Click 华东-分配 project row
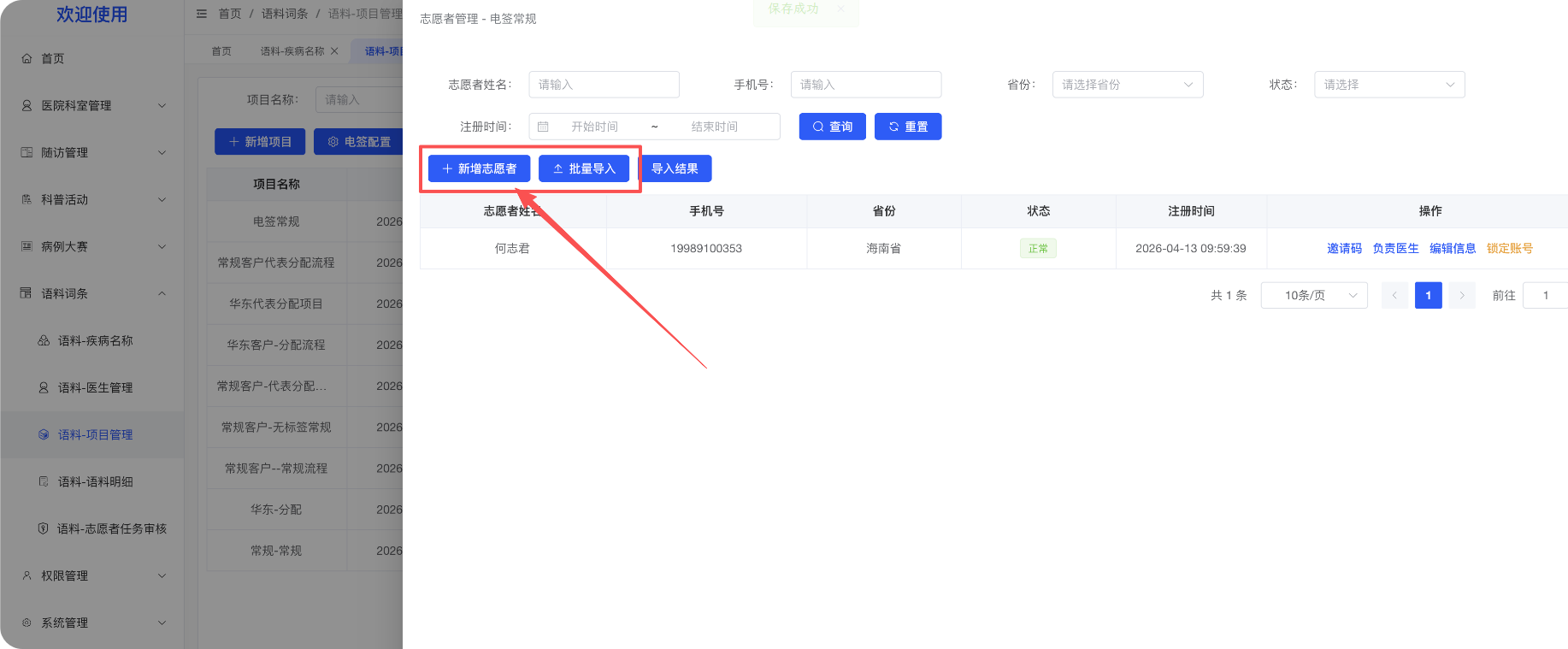 (304, 510)
